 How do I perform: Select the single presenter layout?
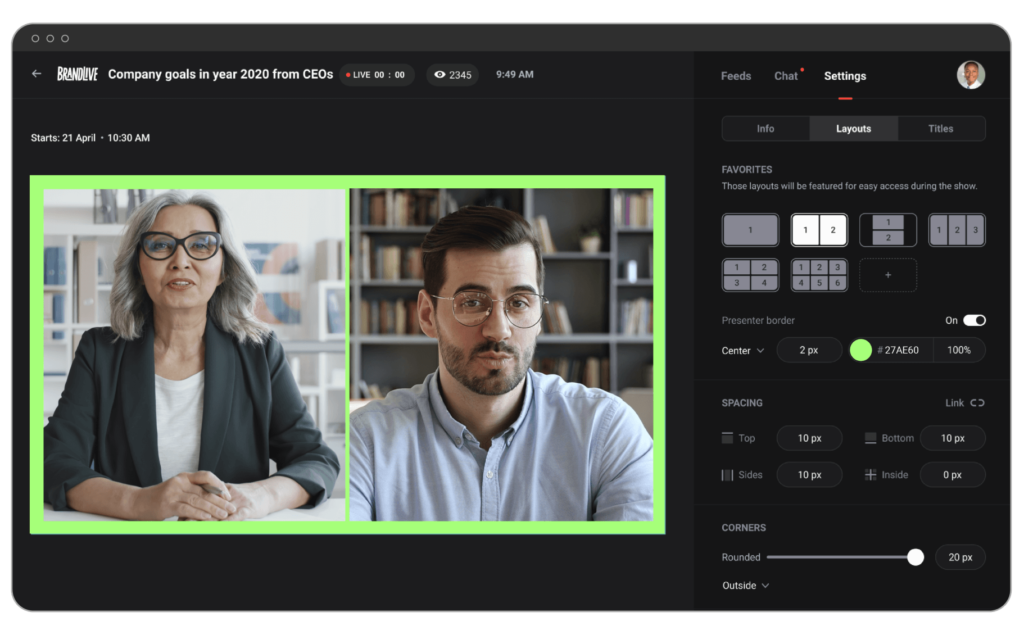[x=750, y=230]
